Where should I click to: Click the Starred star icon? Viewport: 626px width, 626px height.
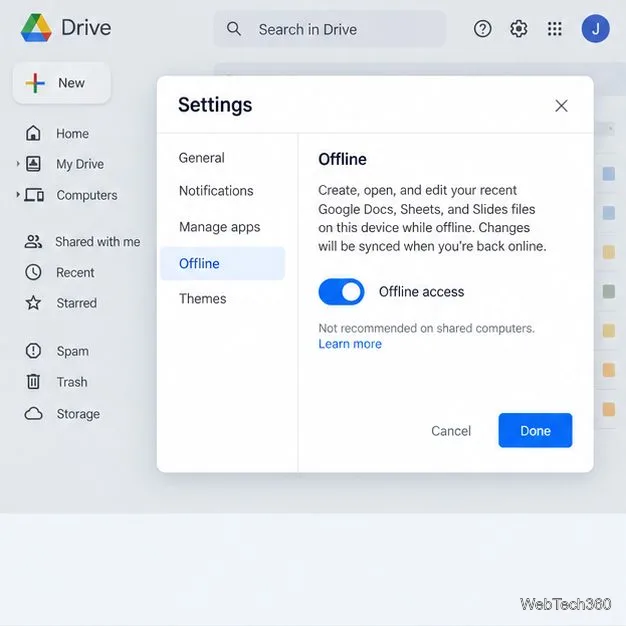33,303
